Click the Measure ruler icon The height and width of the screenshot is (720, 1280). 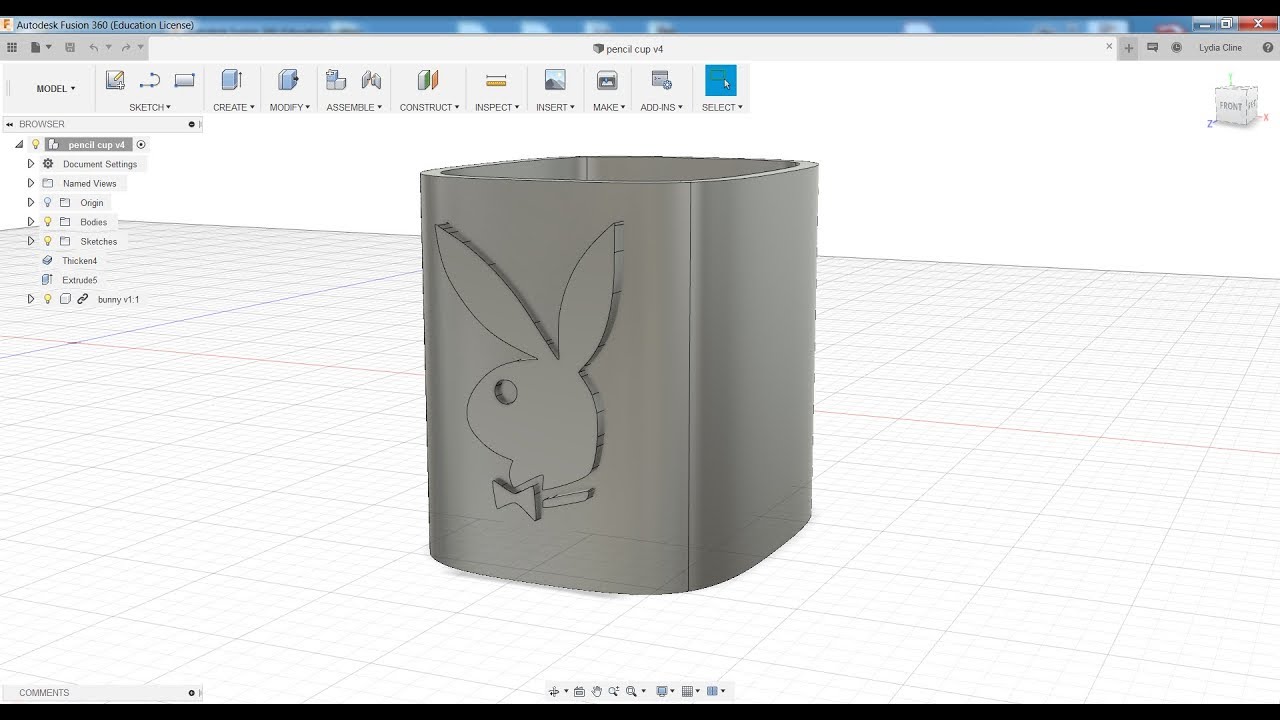496,81
